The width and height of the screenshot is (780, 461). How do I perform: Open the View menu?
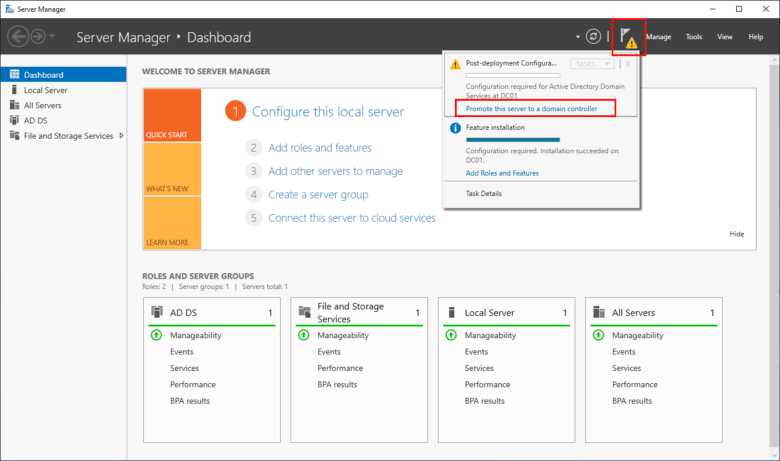pos(725,37)
